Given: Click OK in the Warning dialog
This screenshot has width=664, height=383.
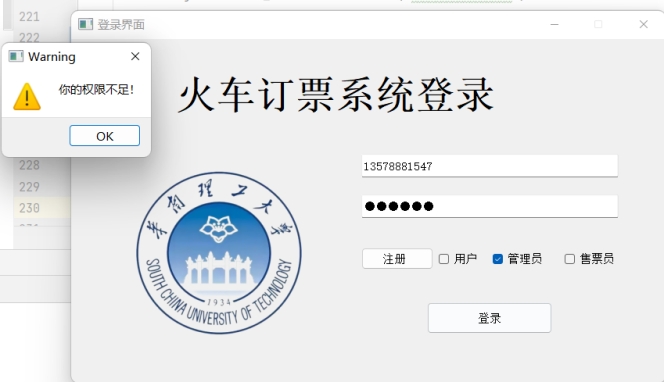Looking at the screenshot, I should 105,136.
